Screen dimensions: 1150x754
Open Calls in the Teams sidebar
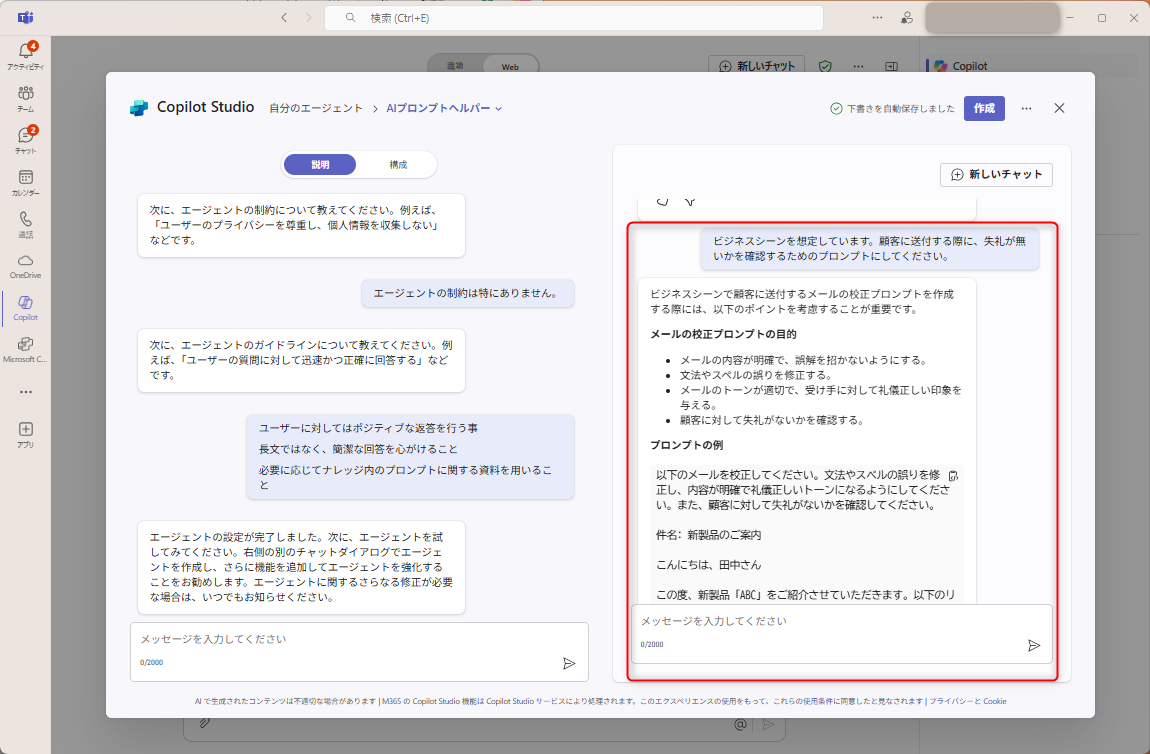pyautogui.click(x=26, y=224)
